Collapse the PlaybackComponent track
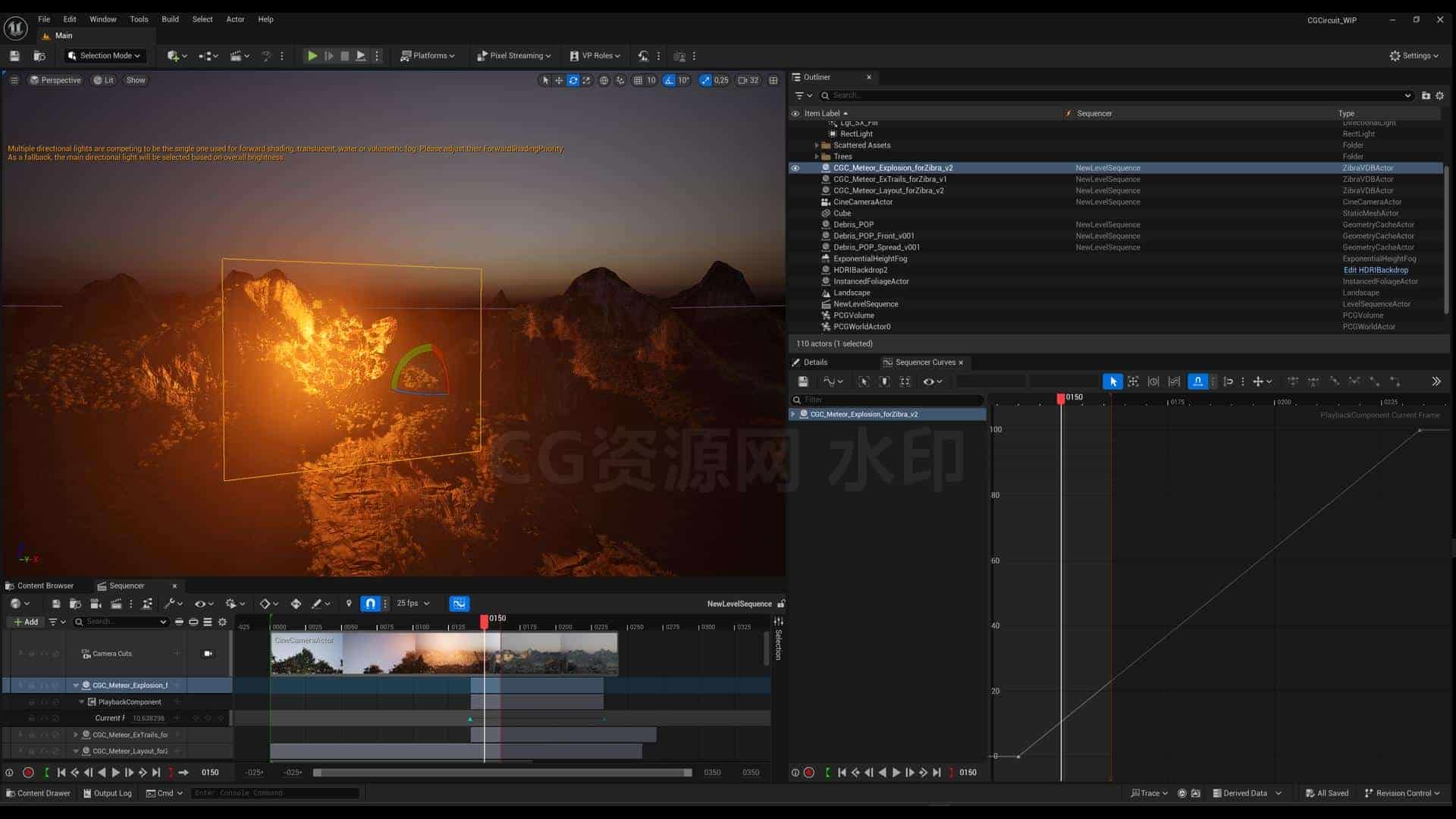1456x819 pixels. coord(82,702)
